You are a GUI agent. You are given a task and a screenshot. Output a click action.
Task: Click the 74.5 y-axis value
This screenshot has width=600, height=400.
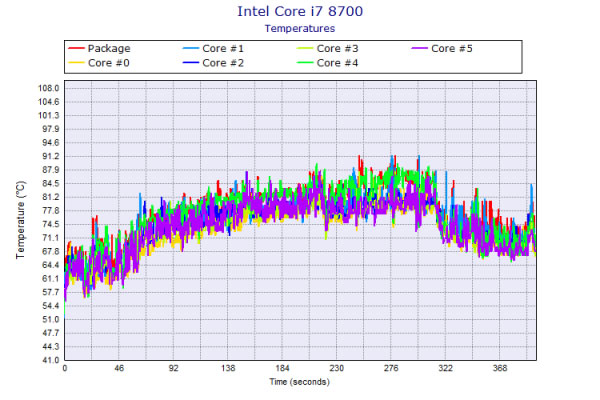(51, 224)
